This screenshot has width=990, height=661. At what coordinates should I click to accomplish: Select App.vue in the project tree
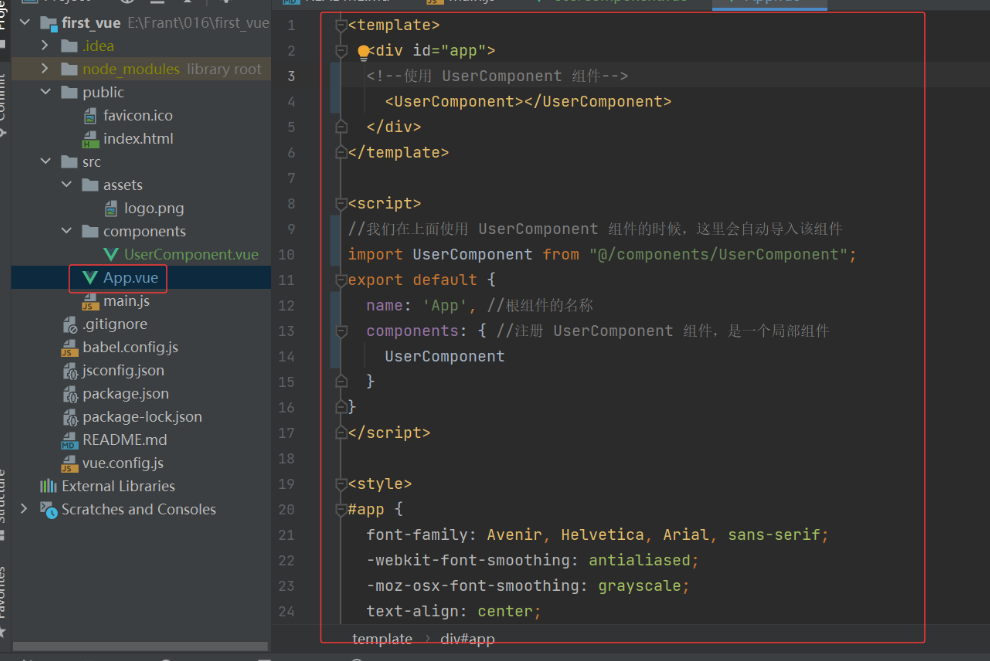(131, 278)
